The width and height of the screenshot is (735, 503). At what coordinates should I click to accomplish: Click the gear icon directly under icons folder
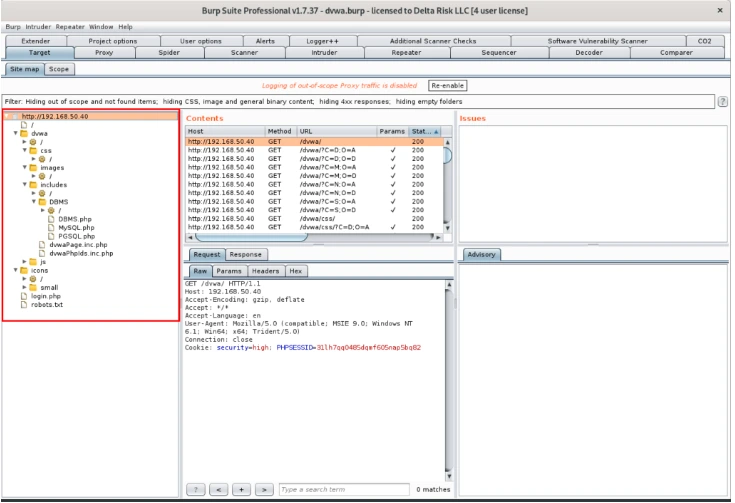click(33, 279)
